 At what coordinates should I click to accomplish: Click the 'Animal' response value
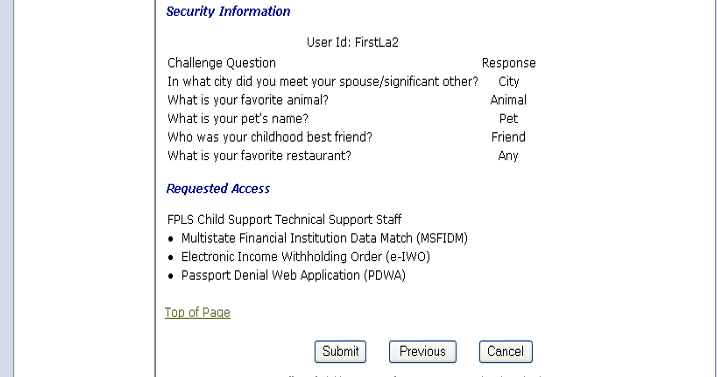pyautogui.click(x=508, y=100)
